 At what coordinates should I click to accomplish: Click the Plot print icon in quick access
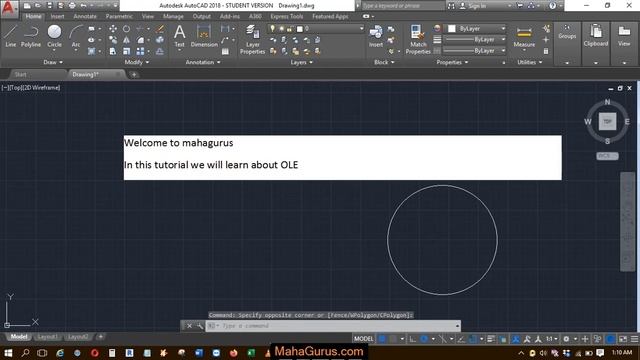pyautogui.click(x=72, y=6)
